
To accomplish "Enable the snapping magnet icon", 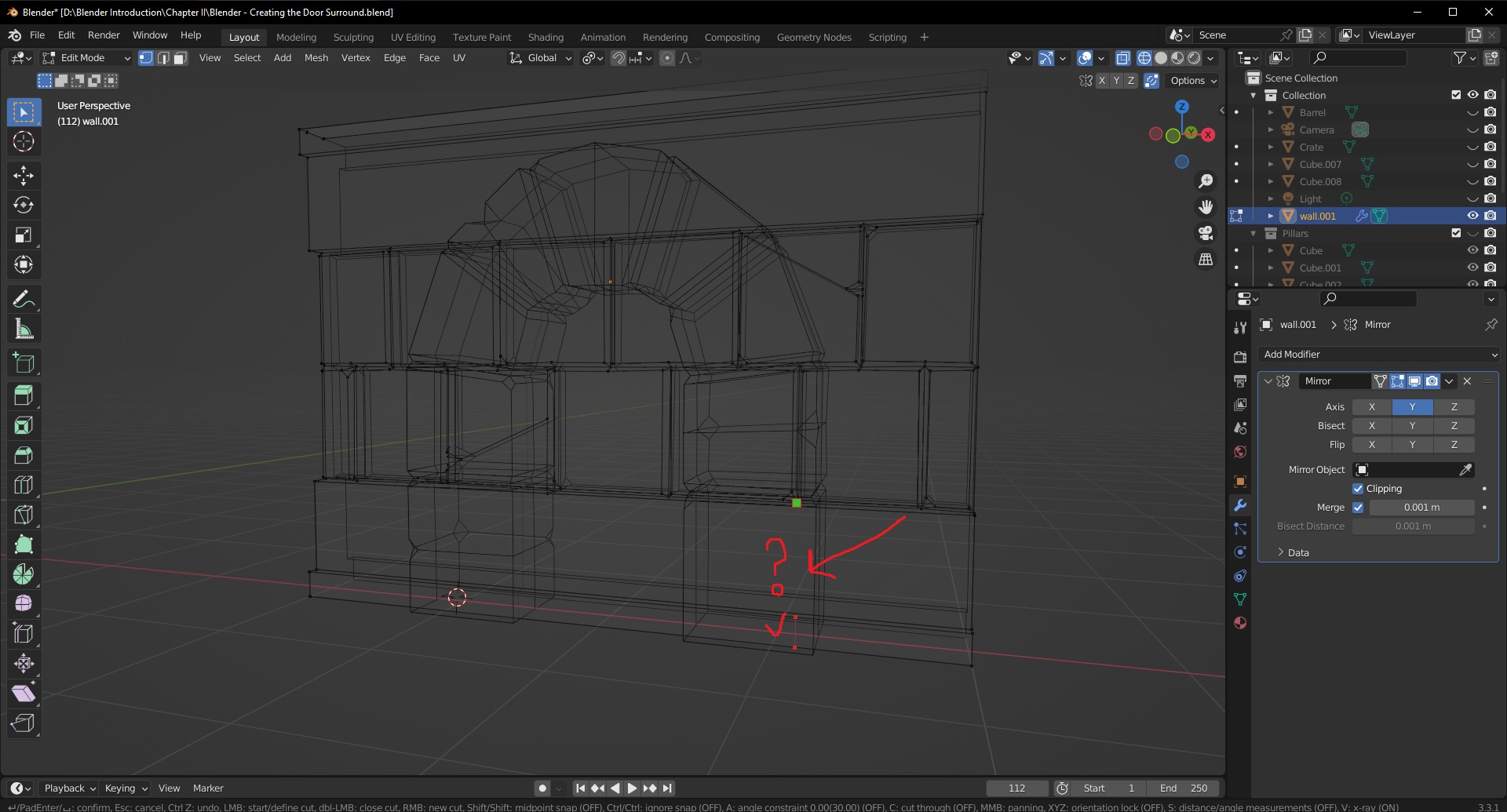I will (619, 58).
